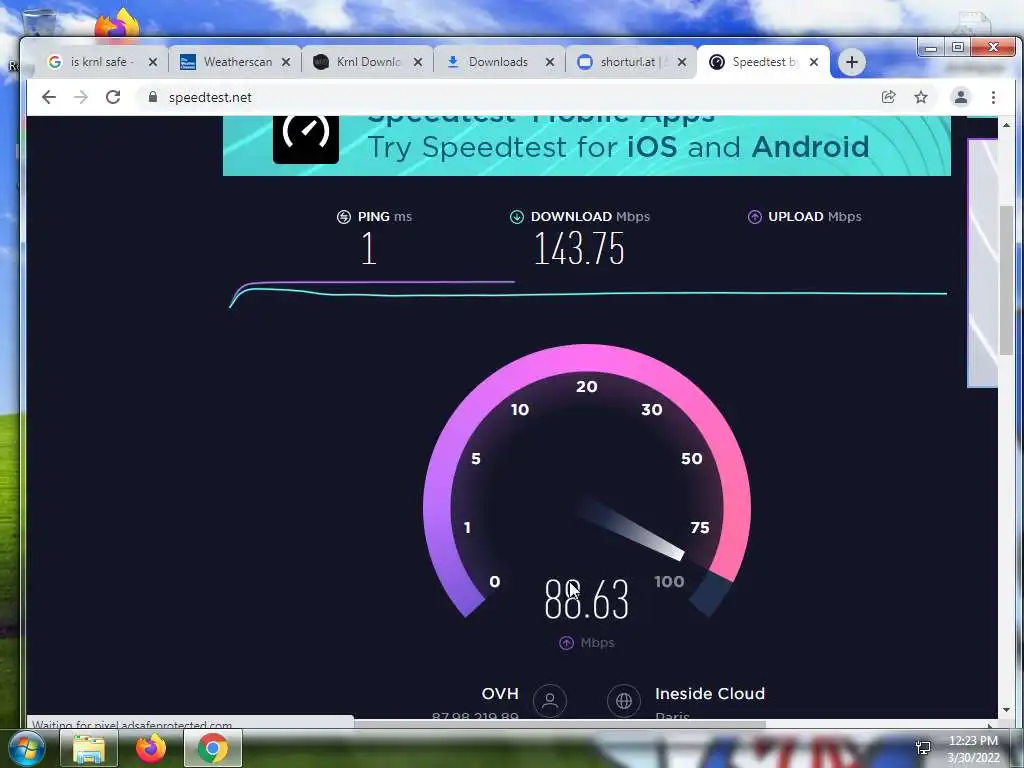1024x768 pixels.
Task: Click the Speedtest app logo in banner
Action: [306, 139]
